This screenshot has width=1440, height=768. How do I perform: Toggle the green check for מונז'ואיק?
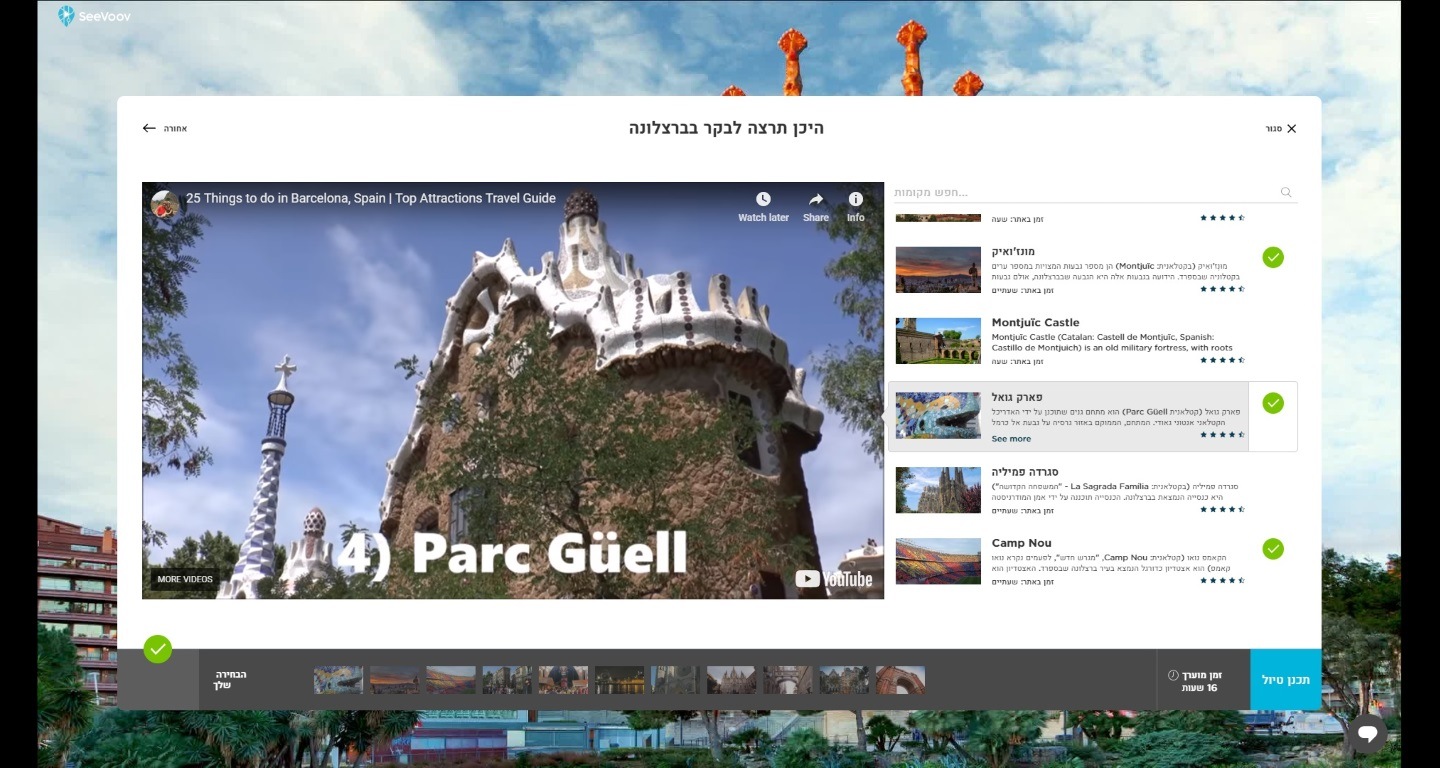(1273, 257)
